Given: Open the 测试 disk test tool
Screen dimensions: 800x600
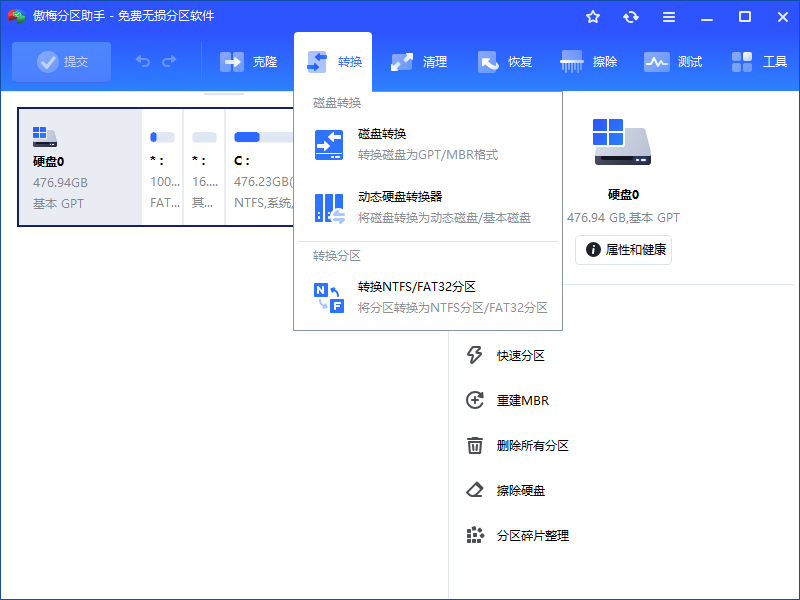Looking at the screenshot, I should (673, 61).
